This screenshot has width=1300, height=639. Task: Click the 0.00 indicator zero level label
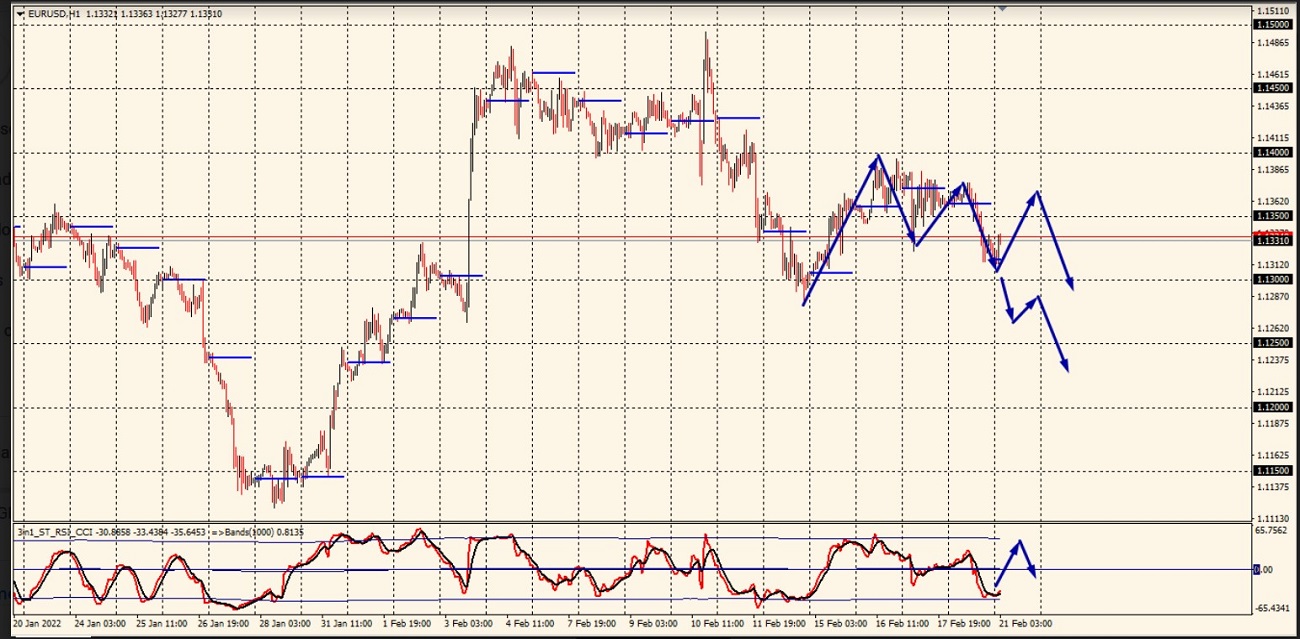1265,569
